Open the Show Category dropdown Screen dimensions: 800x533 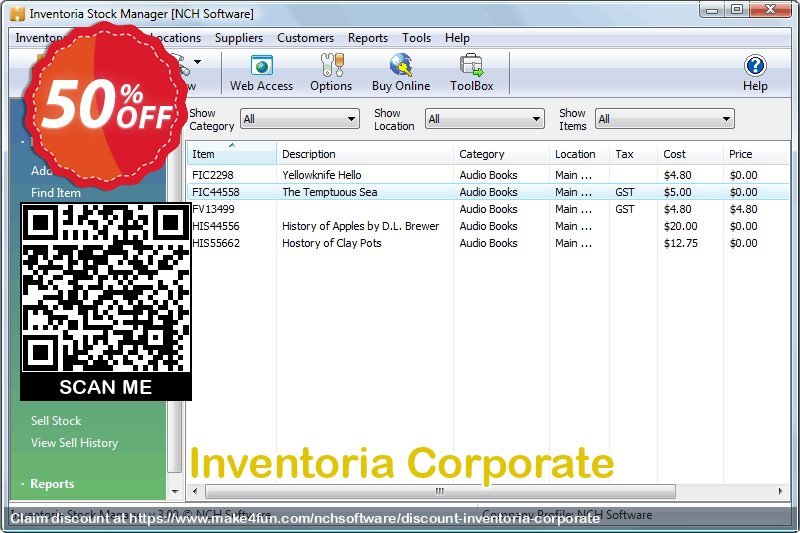click(300, 119)
